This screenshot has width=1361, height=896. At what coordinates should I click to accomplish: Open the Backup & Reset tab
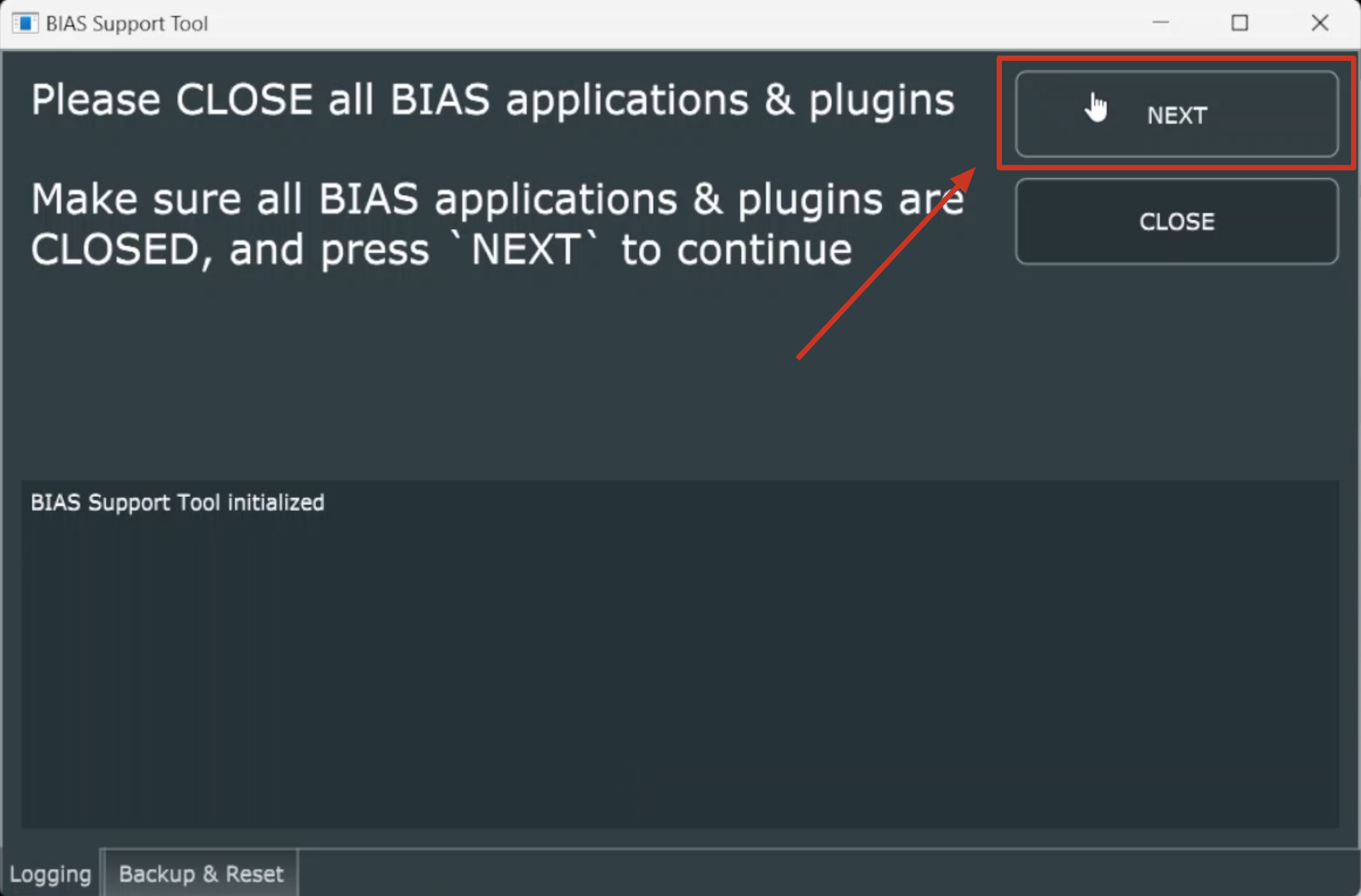(201, 874)
